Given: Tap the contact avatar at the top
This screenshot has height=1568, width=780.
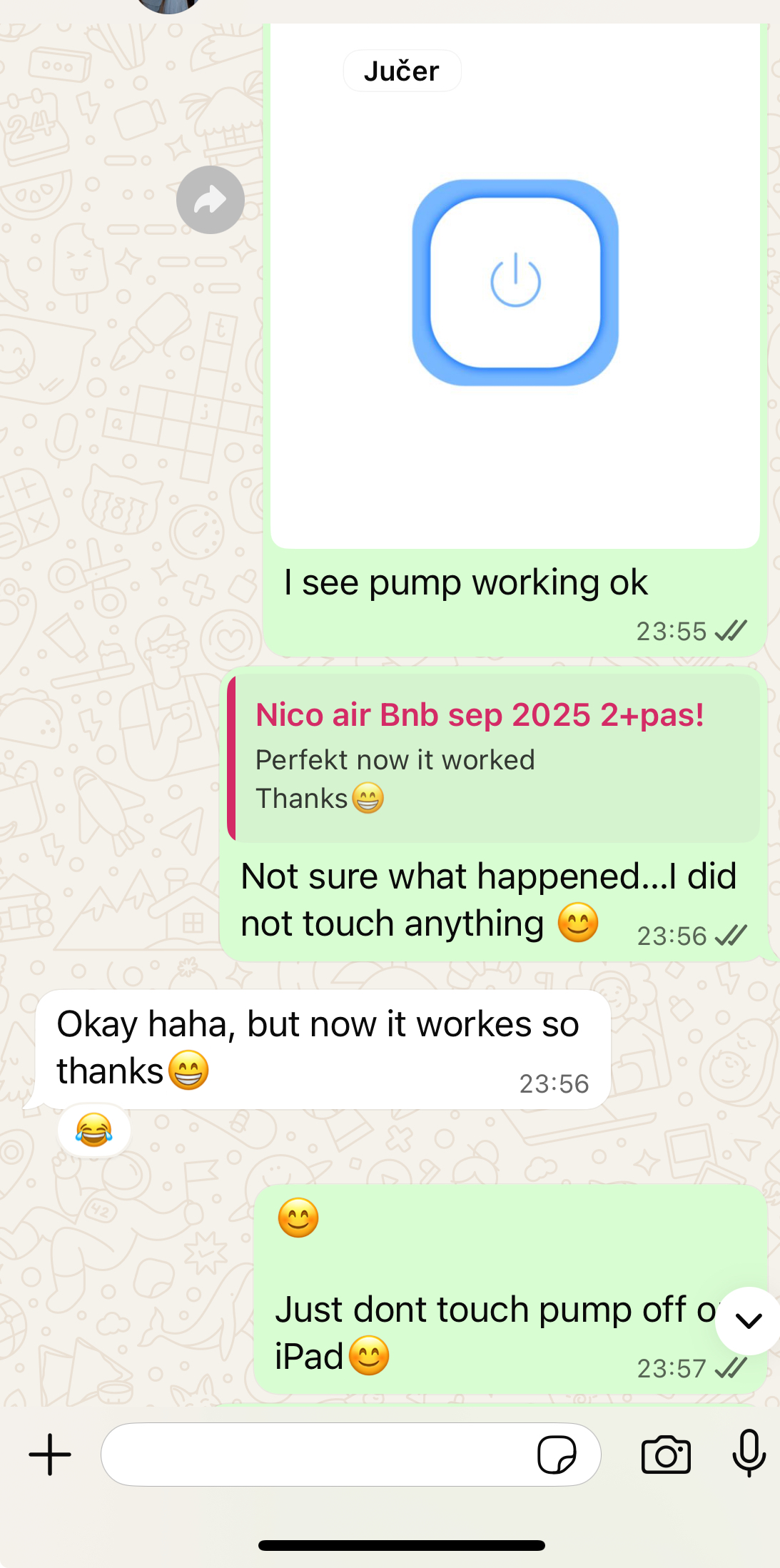Looking at the screenshot, I should tap(168, 6).
